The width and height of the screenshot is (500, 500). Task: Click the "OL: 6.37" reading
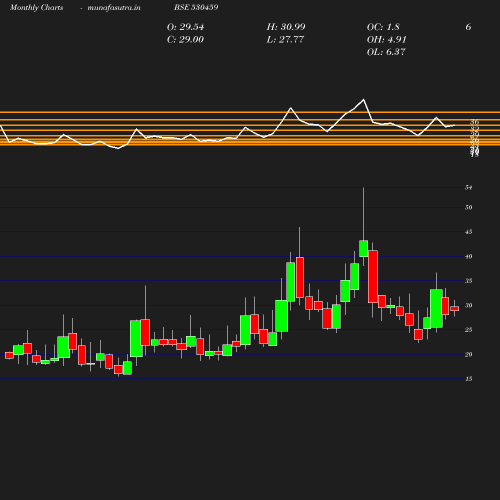point(386,52)
